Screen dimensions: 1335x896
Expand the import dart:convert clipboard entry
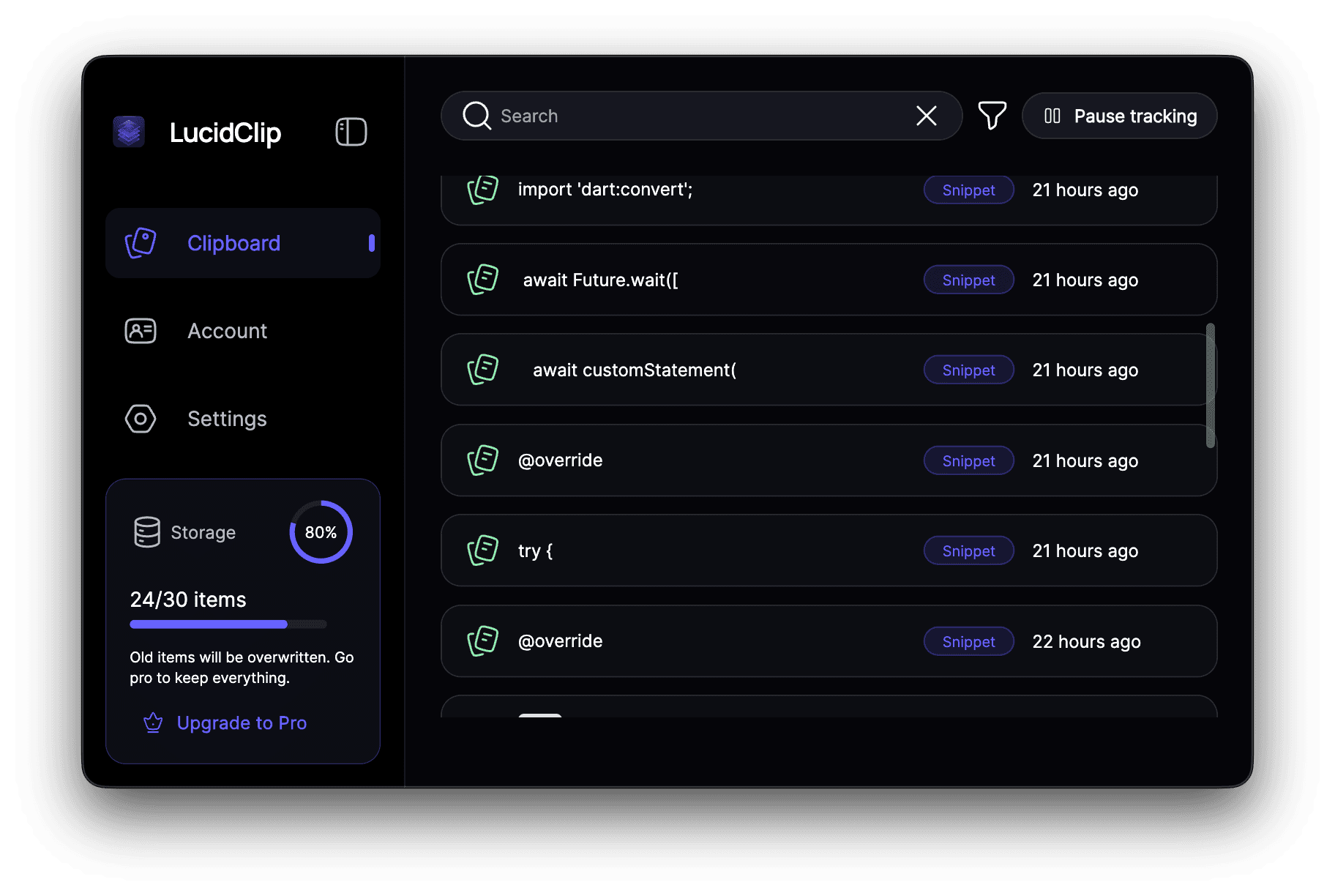[x=732, y=190]
